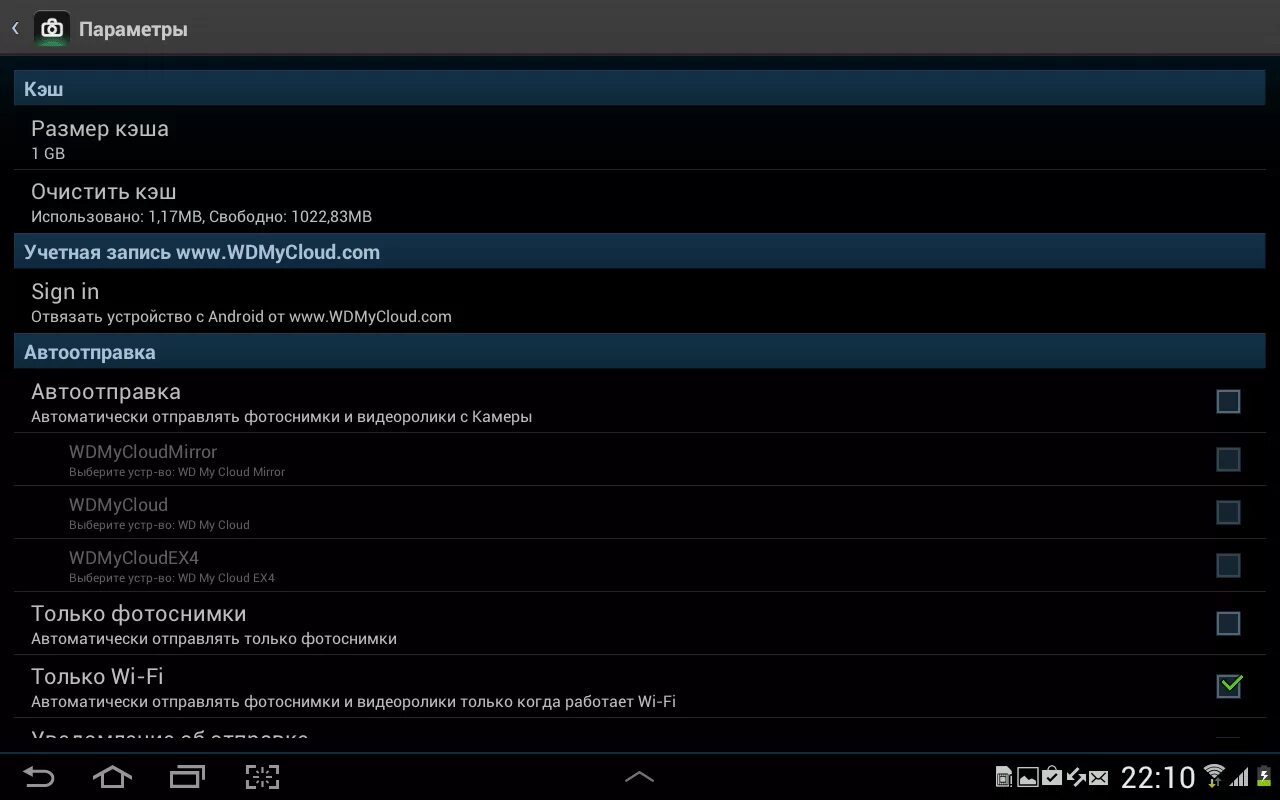Tap the back chevron in header
The image size is (1280, 800).
15,29
